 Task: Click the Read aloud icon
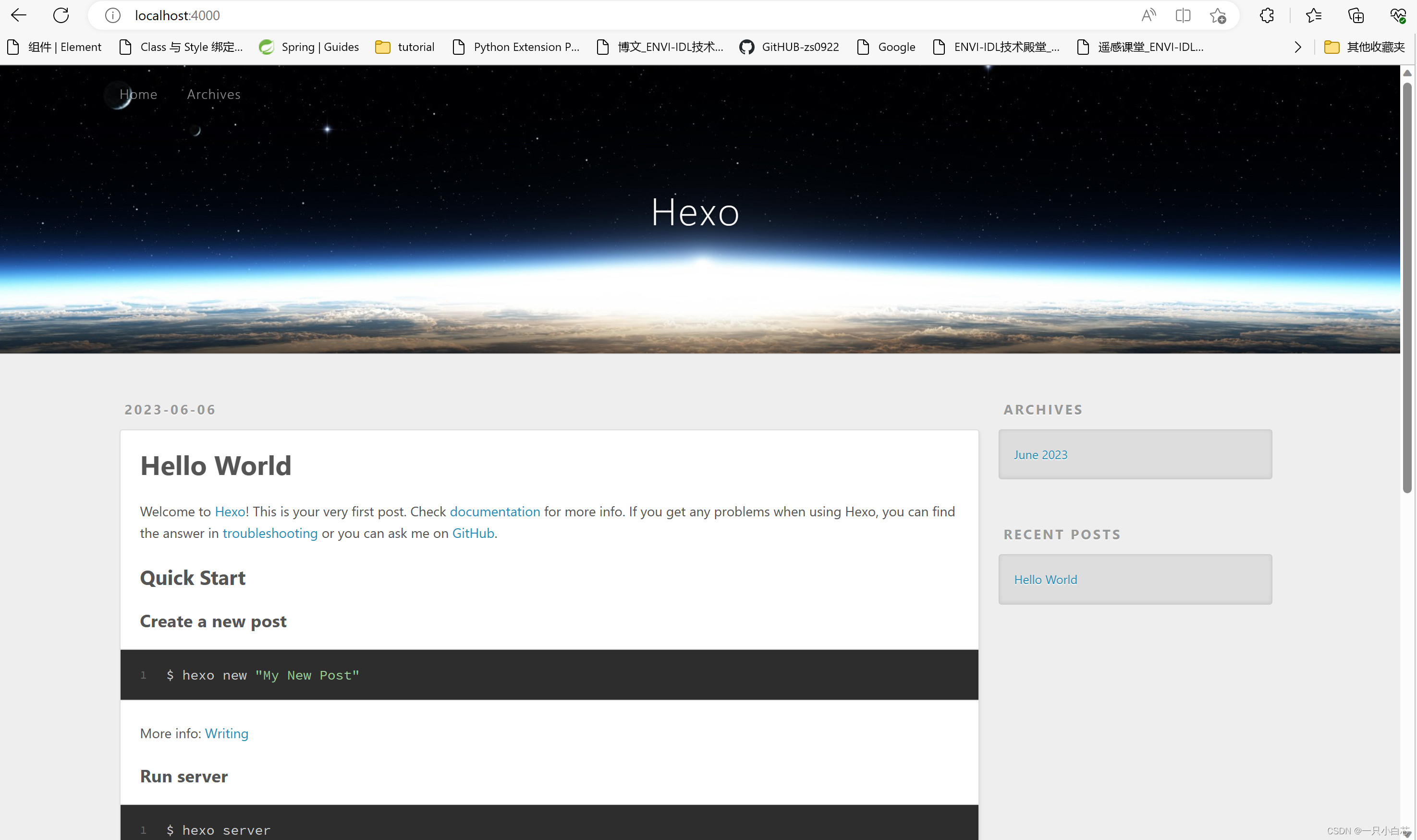[x=1148, y=15]
